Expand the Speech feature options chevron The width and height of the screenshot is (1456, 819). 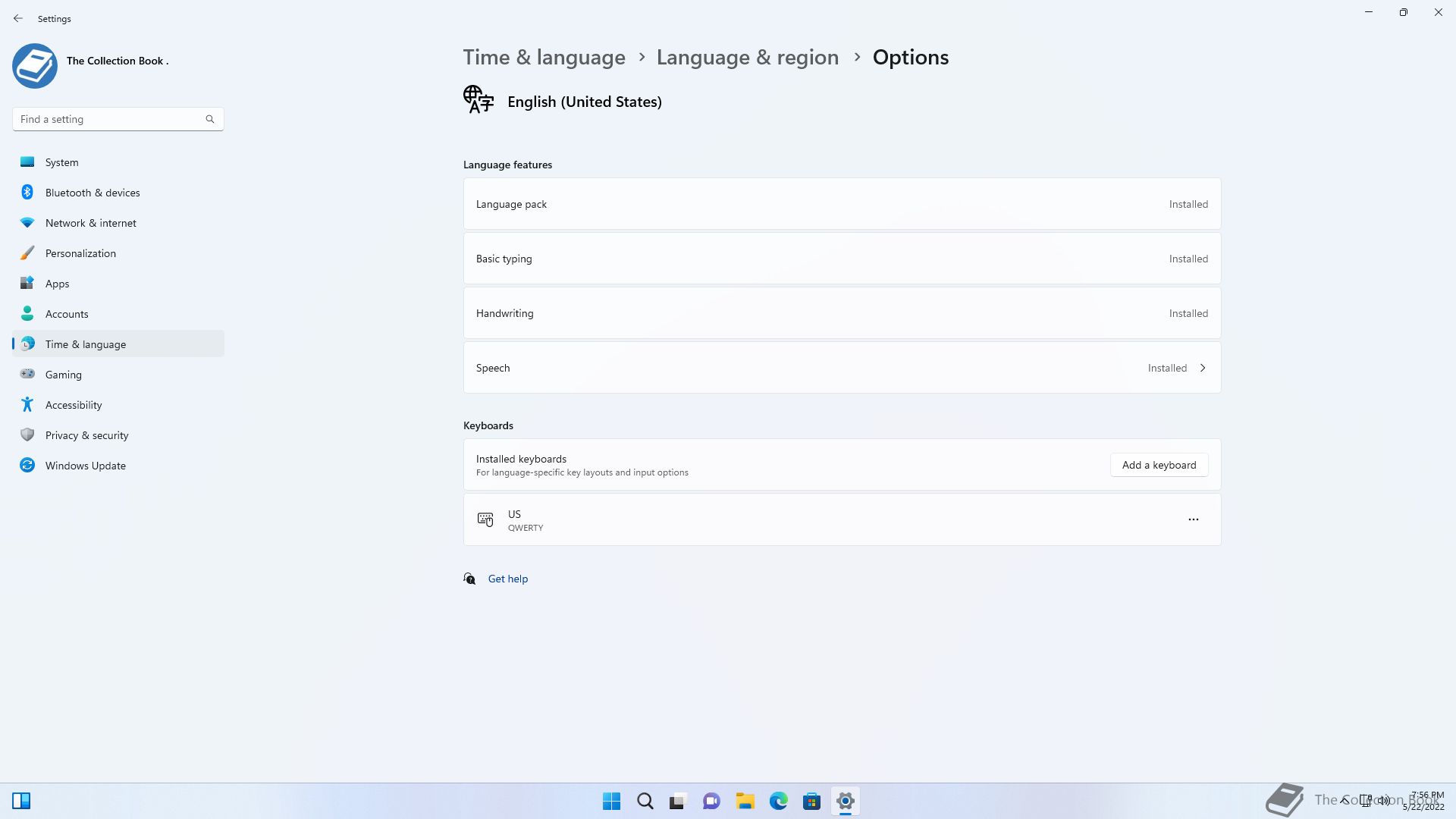(x=1203, y=368)
